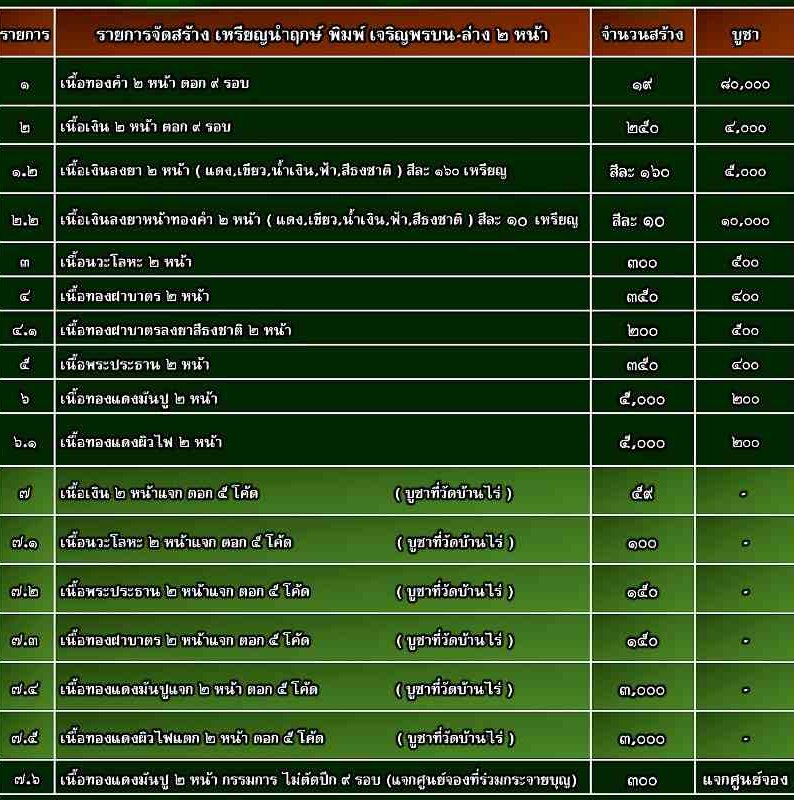The image size is (794, 800).
Task: Click the 'จำนวนสร้าง' column header
Action: click(642, 34)
